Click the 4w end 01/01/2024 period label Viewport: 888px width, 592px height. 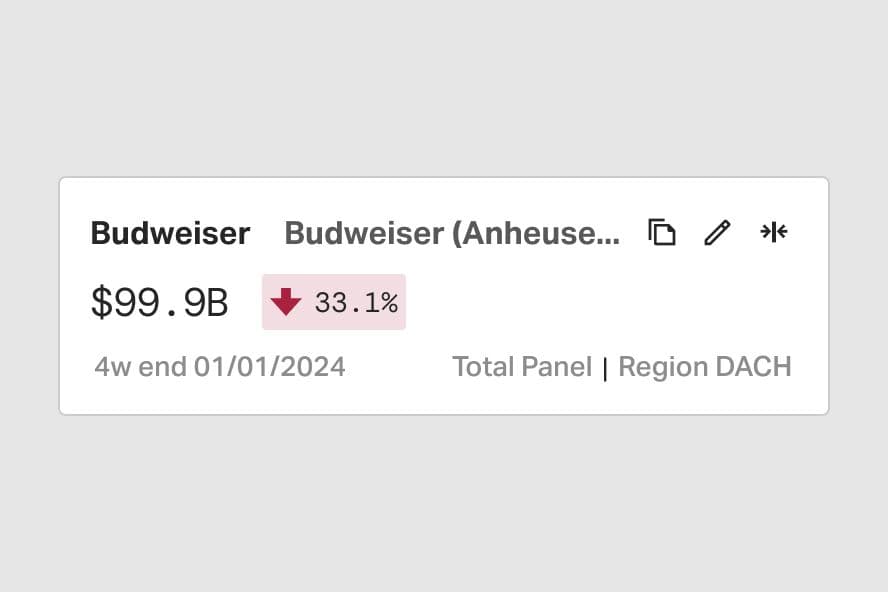220,367
